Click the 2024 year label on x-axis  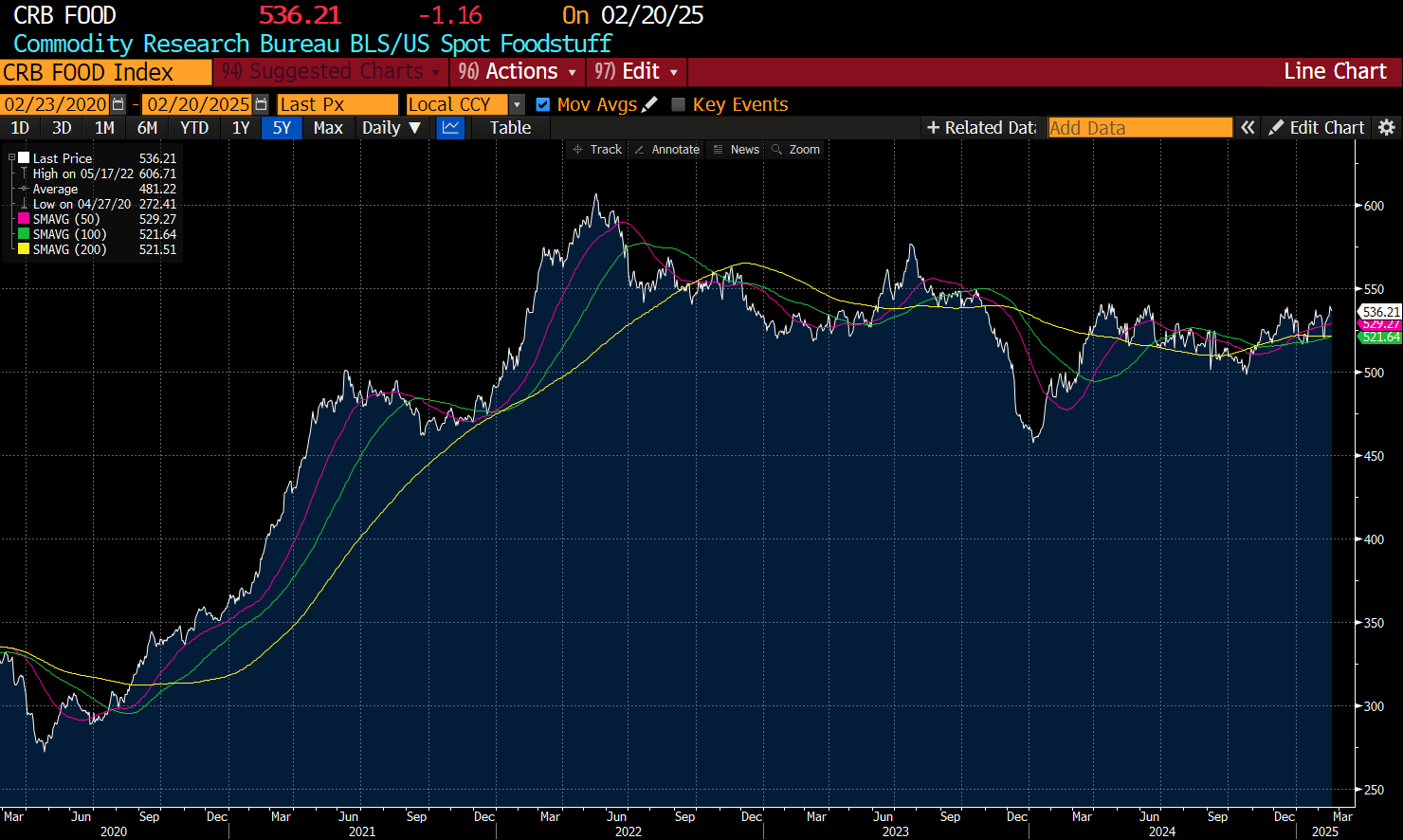click(x=1161, y=831)
